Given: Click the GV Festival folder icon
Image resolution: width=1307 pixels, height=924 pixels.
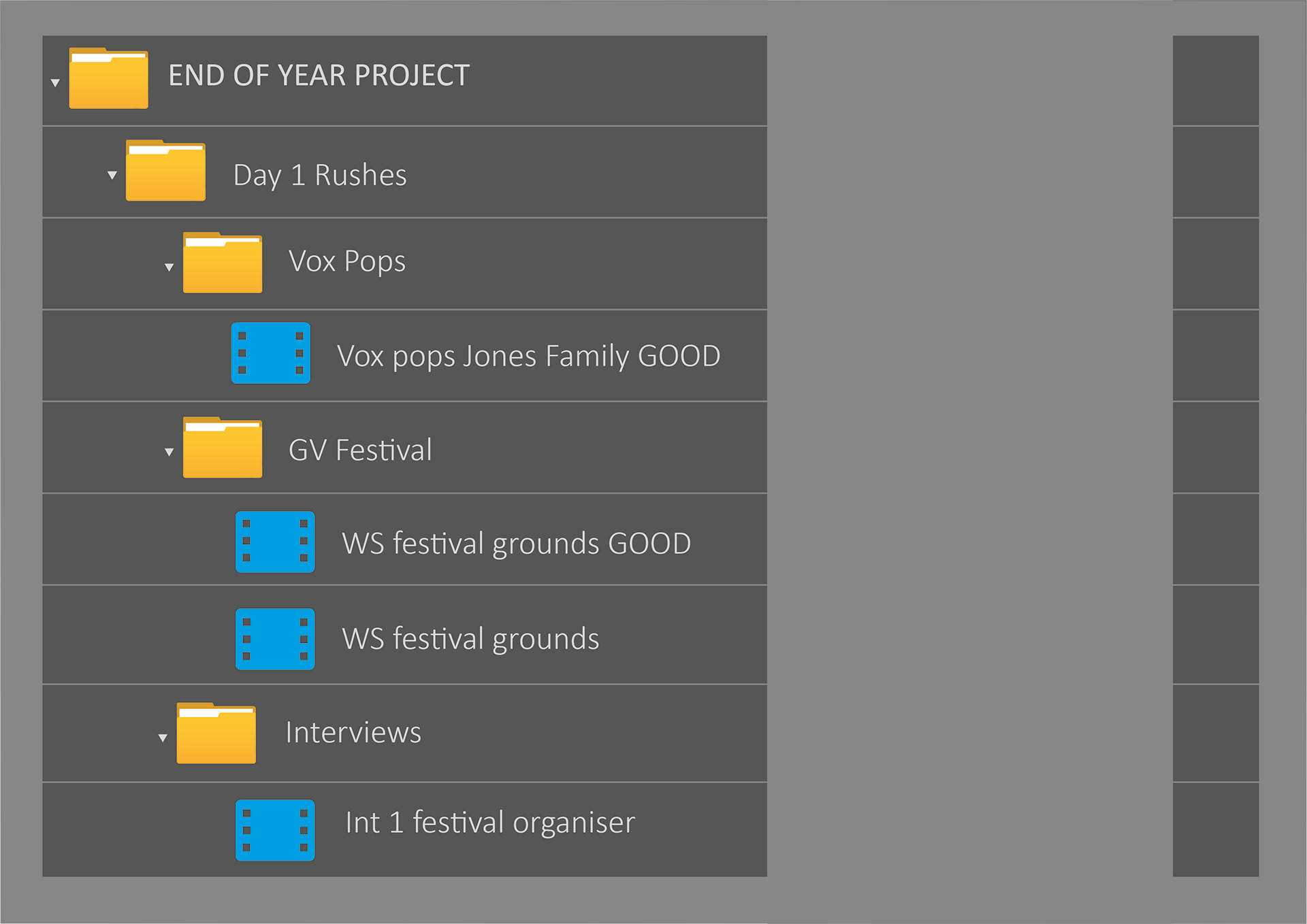Looking at the screenshot, I should (x=223, y=447).
